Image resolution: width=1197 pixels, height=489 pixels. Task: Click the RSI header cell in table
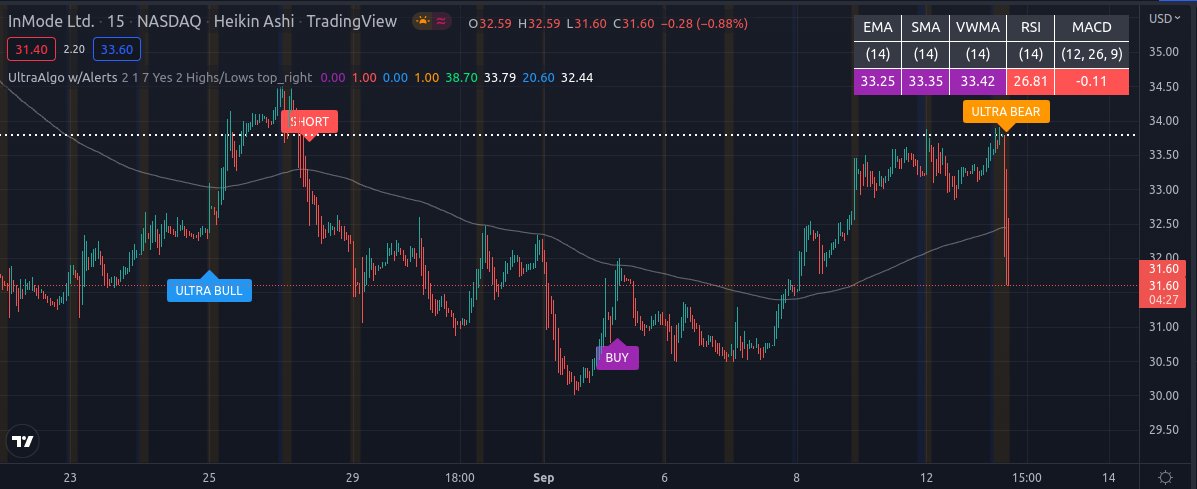click(1030, 28)
